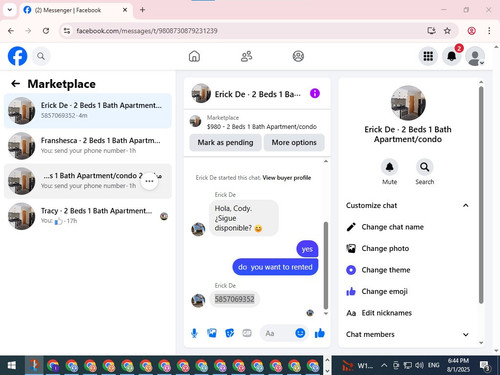The width and height of the screenshot is (500, 375).
Task: Click the Facebook logo
Action: tap(17, 56)
